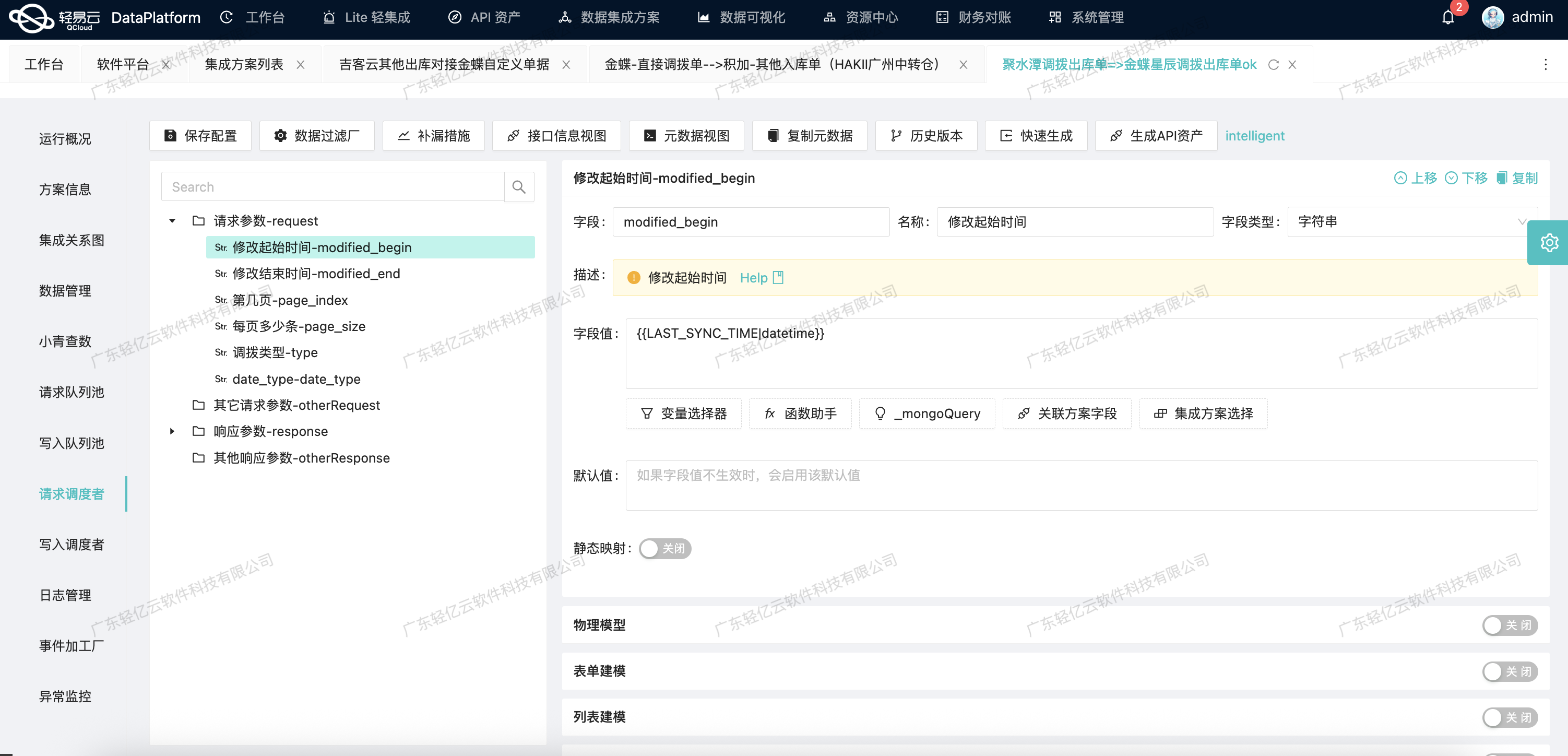This screenshot has height=756, width=1568.
Task: Refresh the 聚水潭调拨出库单 tab
Action: 1274,65
